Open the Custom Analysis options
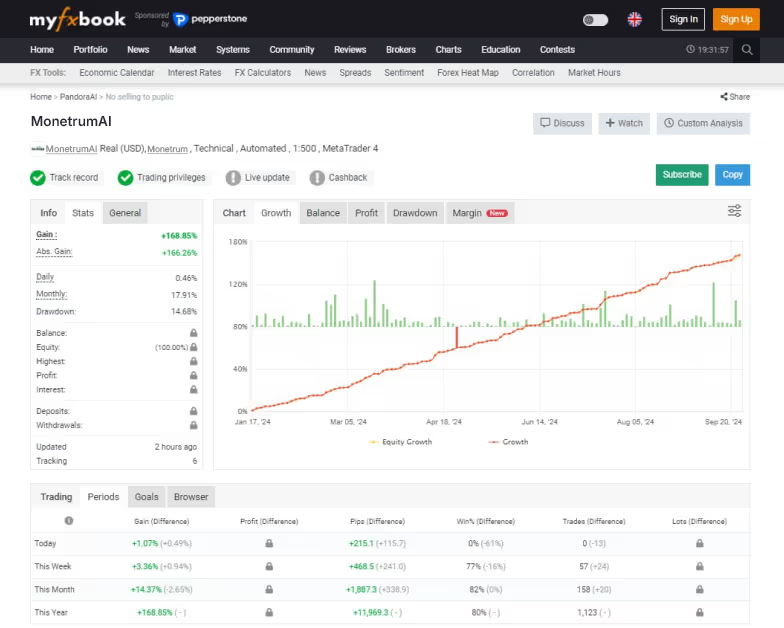This screenshot has width=784, height=628. tap(703, 123)
